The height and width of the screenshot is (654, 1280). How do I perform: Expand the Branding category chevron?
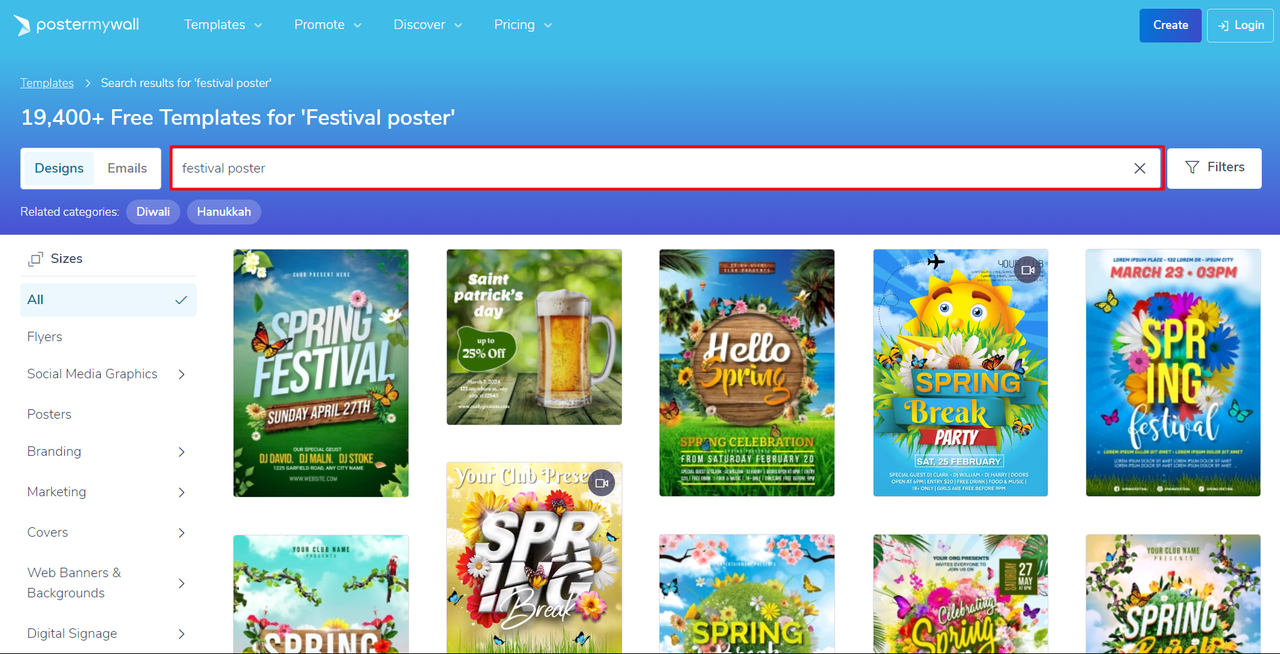[x=181, y=452]
